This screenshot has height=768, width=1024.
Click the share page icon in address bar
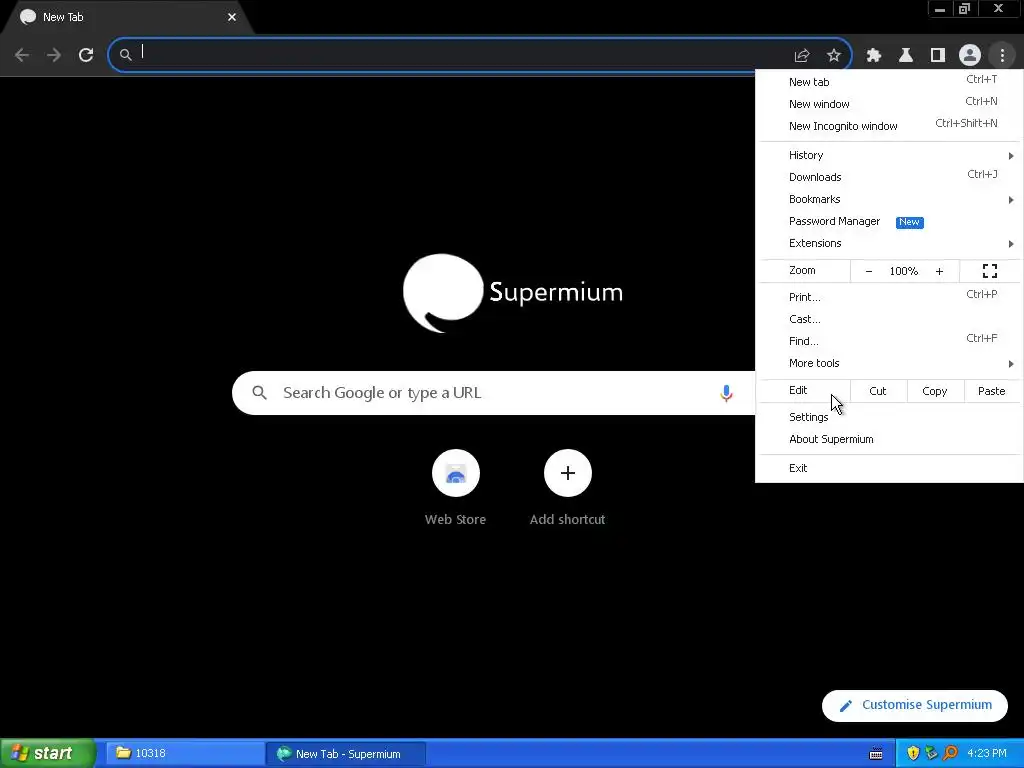802,56
